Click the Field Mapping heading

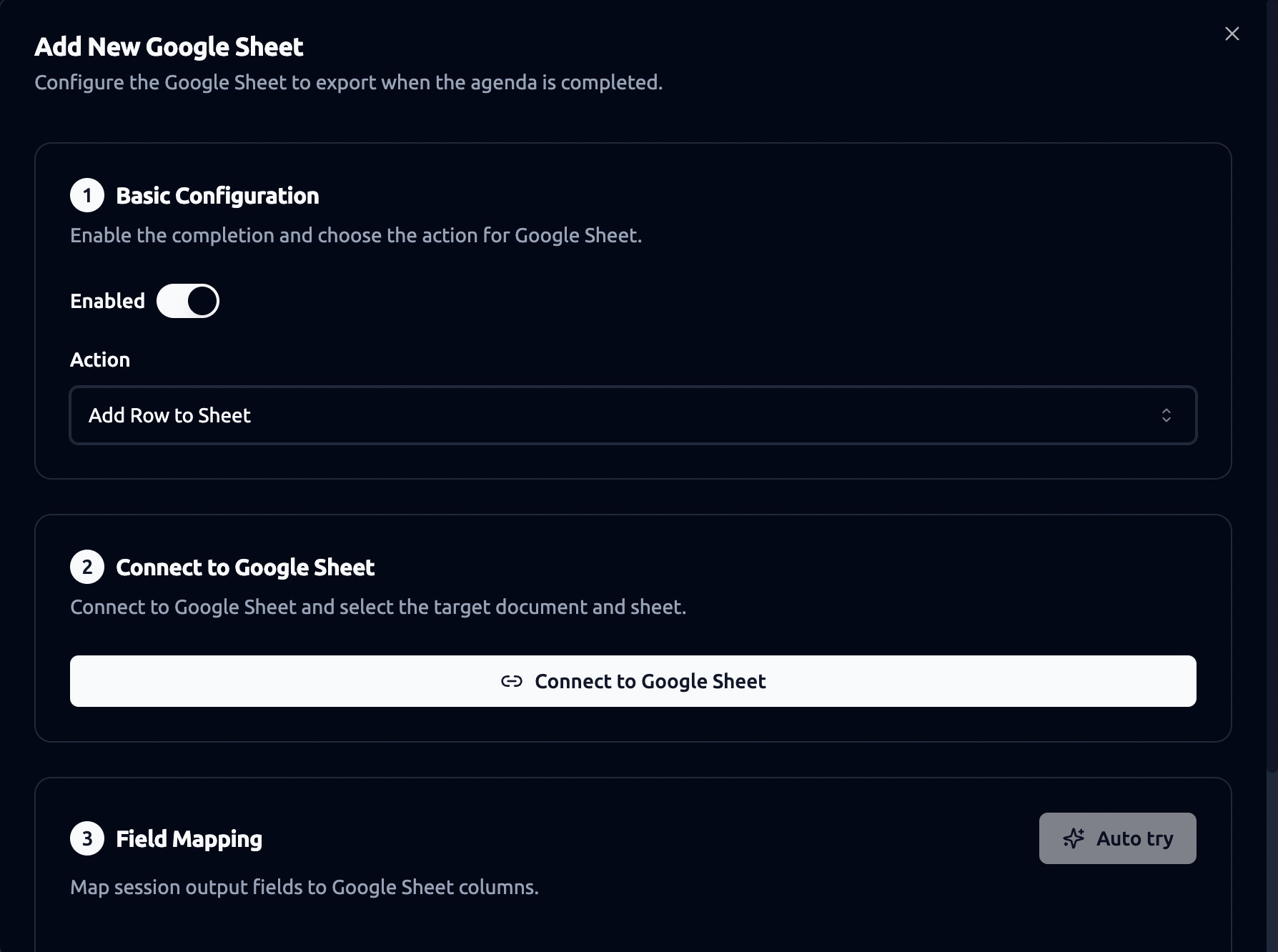[189, 839]
